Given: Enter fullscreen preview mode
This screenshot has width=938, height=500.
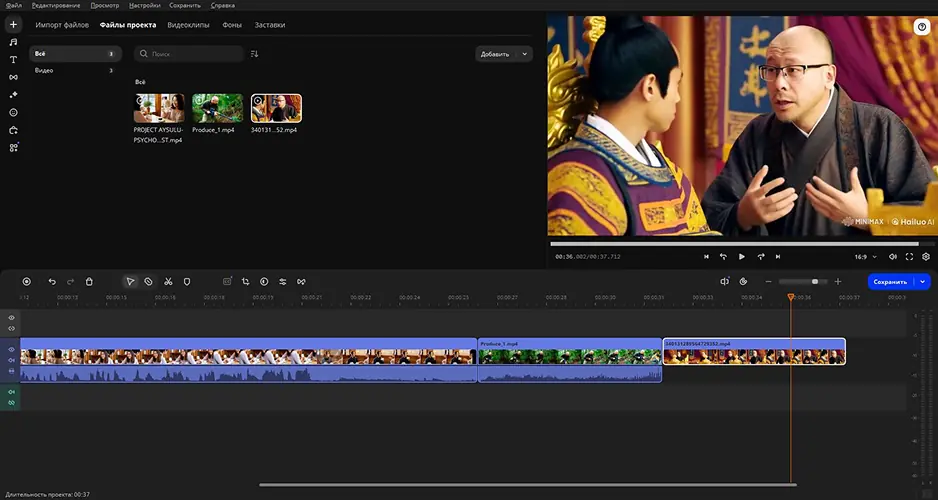Looking at the screenshot, I should coord(909,257).
